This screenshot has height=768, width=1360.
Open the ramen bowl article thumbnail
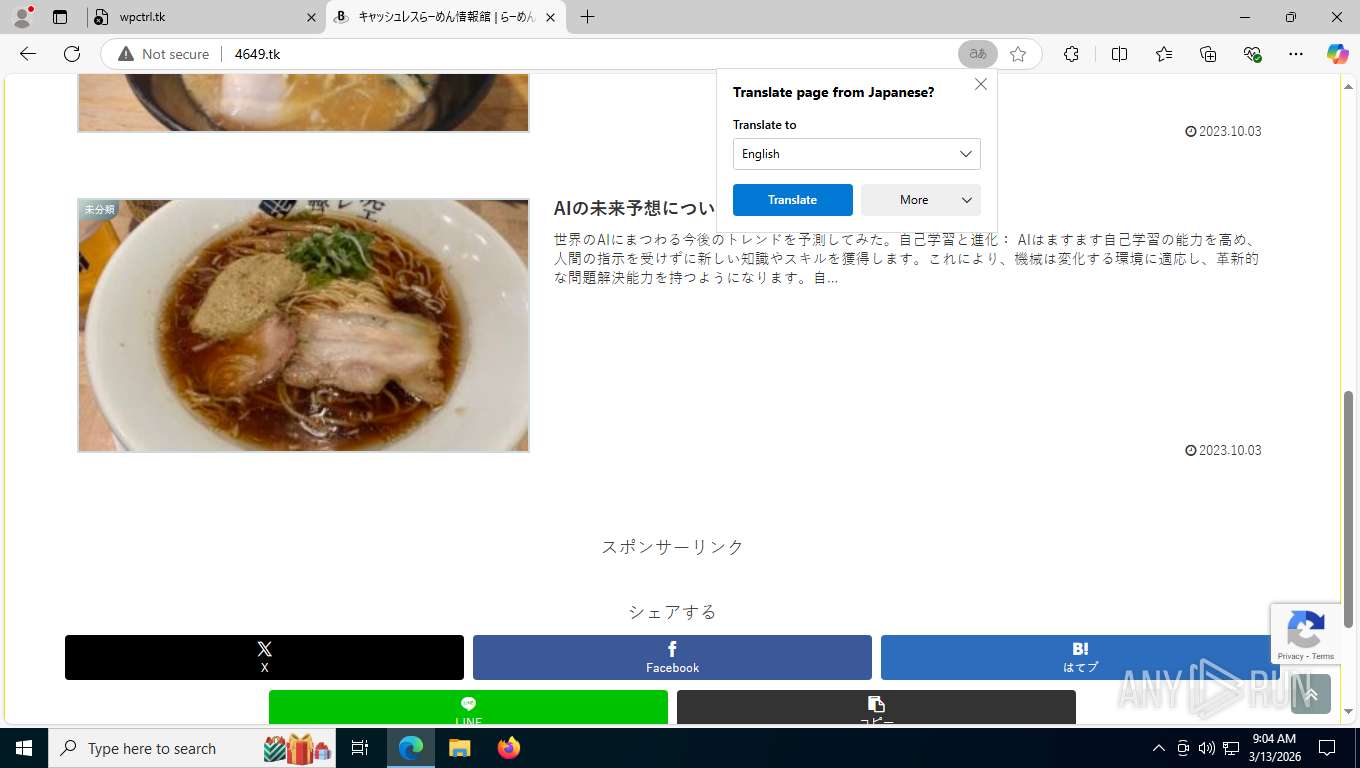coord(303,325)
